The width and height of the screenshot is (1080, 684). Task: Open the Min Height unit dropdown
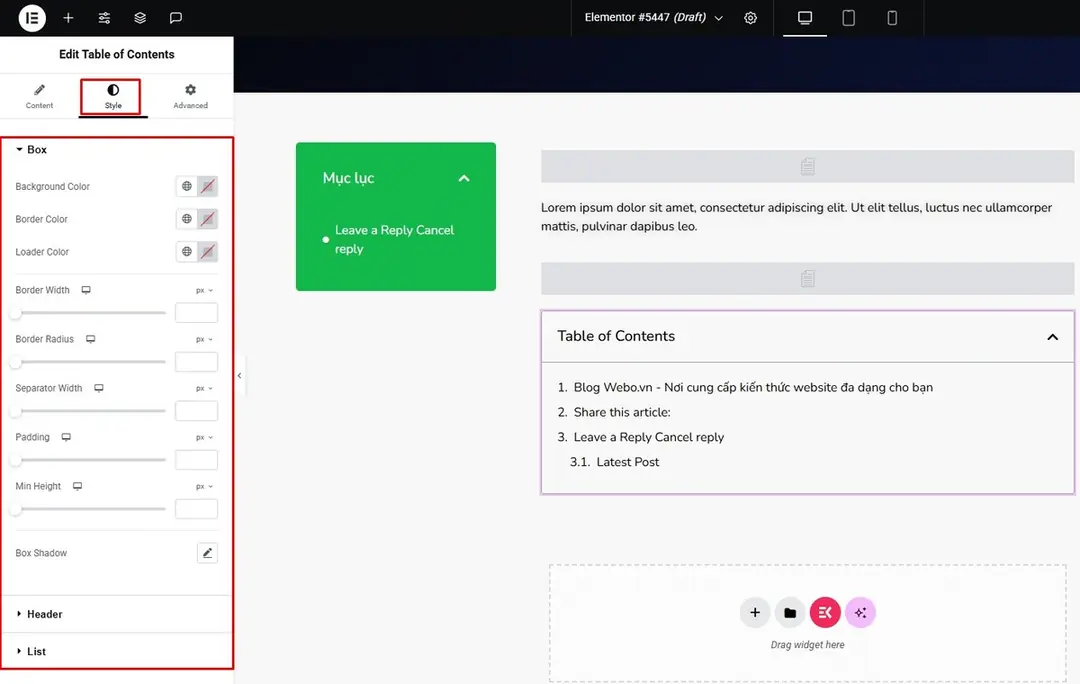point(204,486)
